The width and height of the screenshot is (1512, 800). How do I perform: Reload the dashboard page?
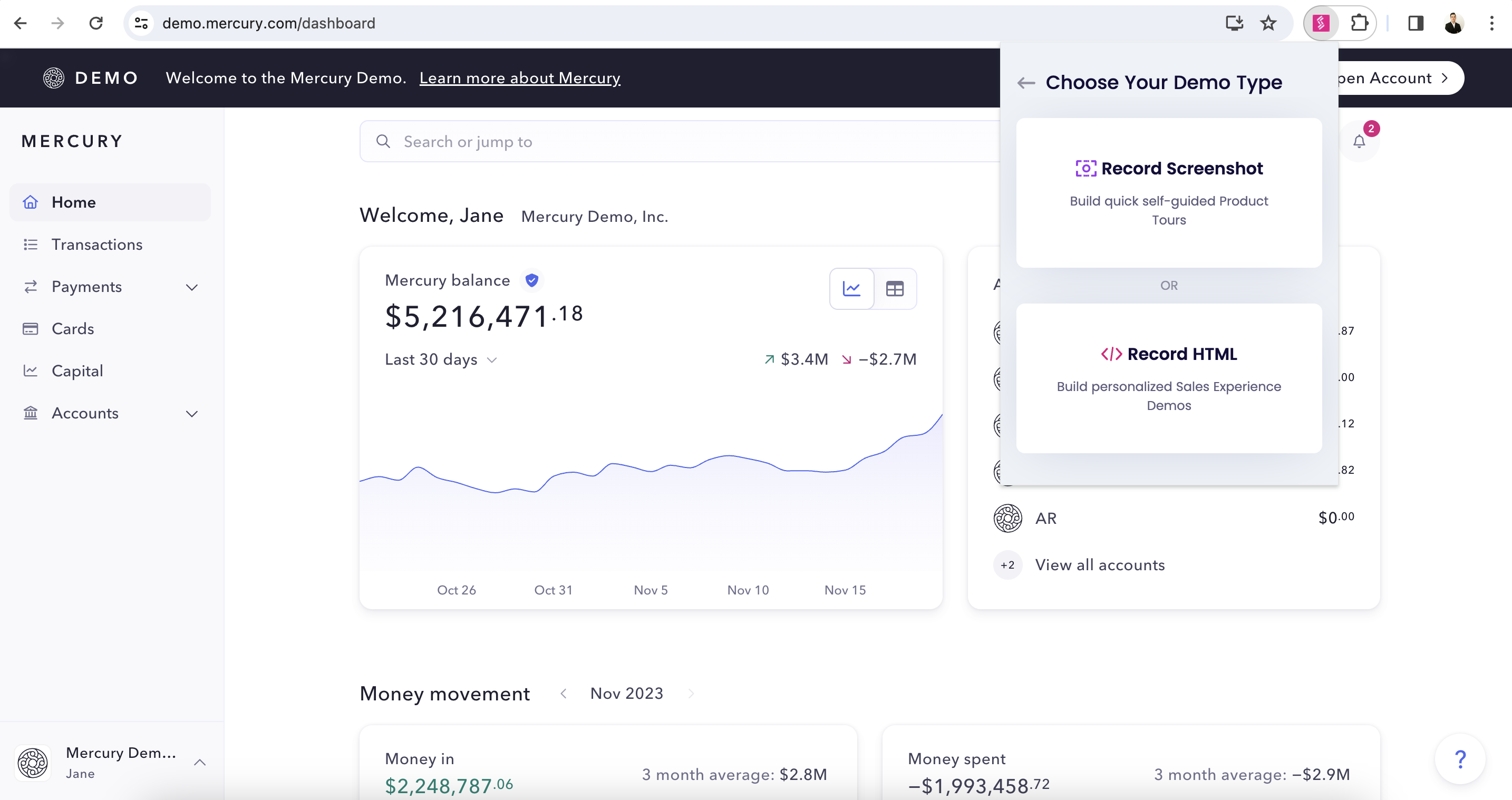(96, 24)
